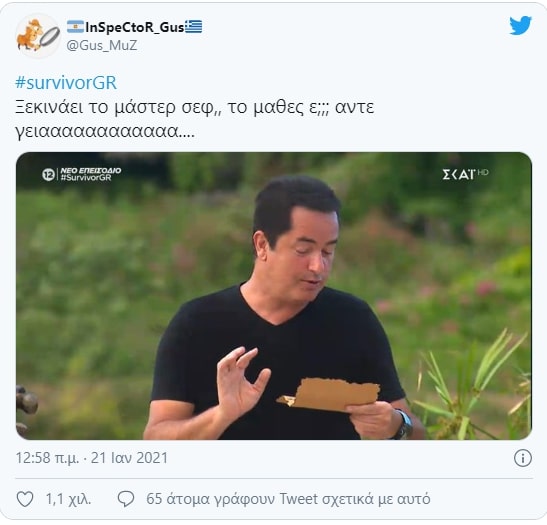This screenshot has width=547, height=525.
Task: Click the 12 age rating badge
Action: click(x=48, y=174)
